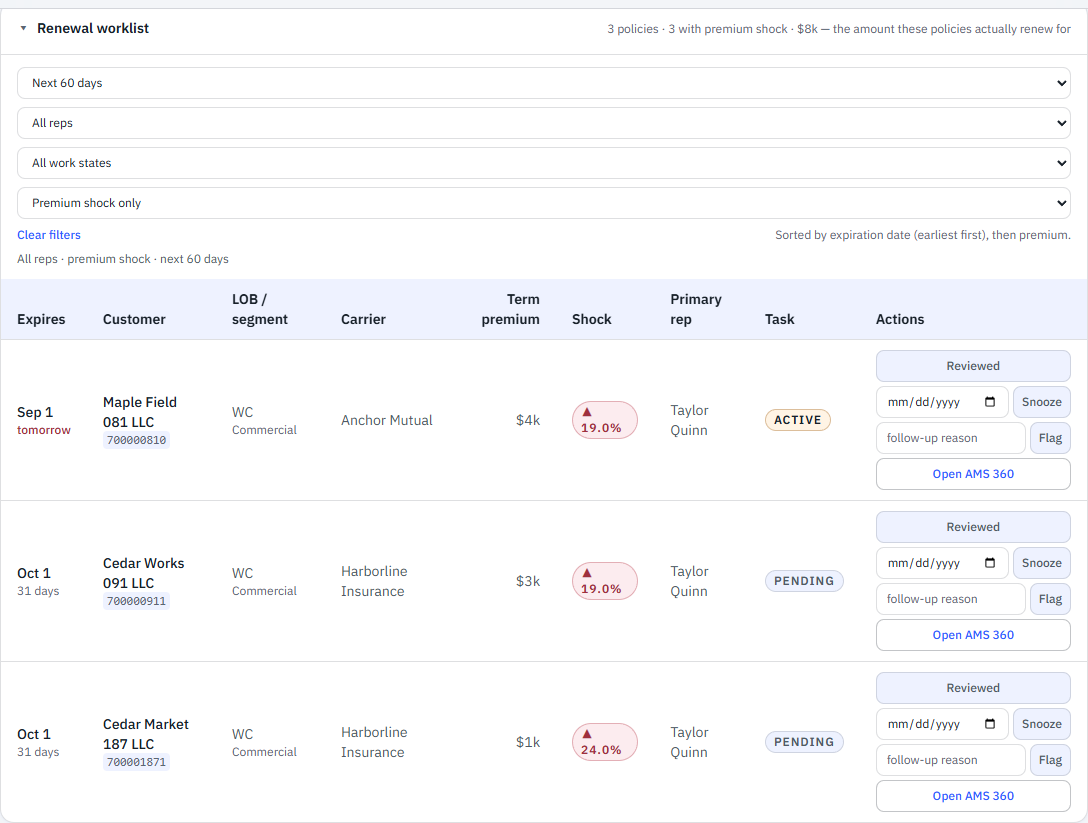1088x823 pixels.
Task: Click policy number 700001871
Action: 136,762
